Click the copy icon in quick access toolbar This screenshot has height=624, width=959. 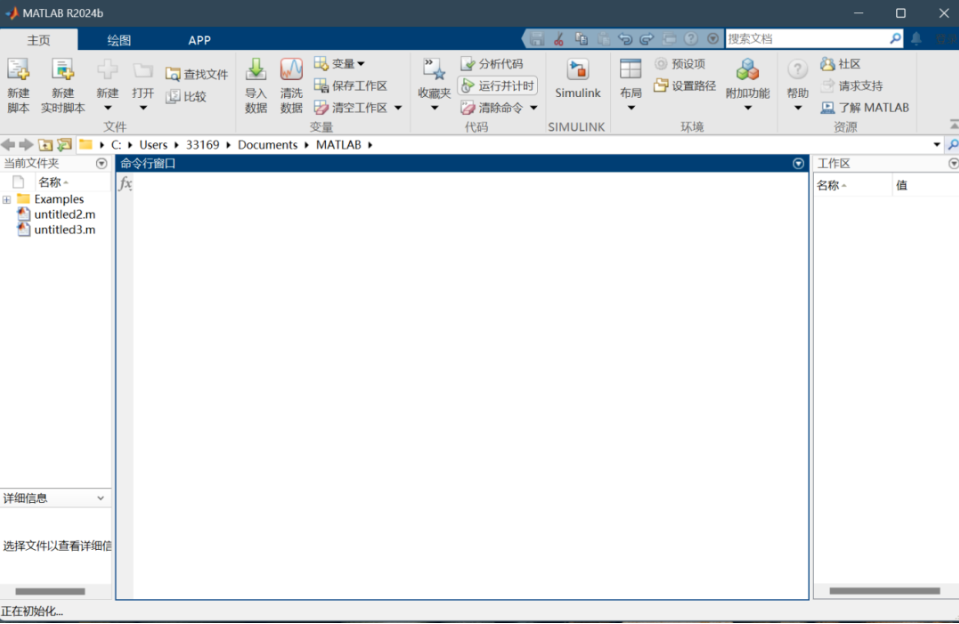point(581,39)
